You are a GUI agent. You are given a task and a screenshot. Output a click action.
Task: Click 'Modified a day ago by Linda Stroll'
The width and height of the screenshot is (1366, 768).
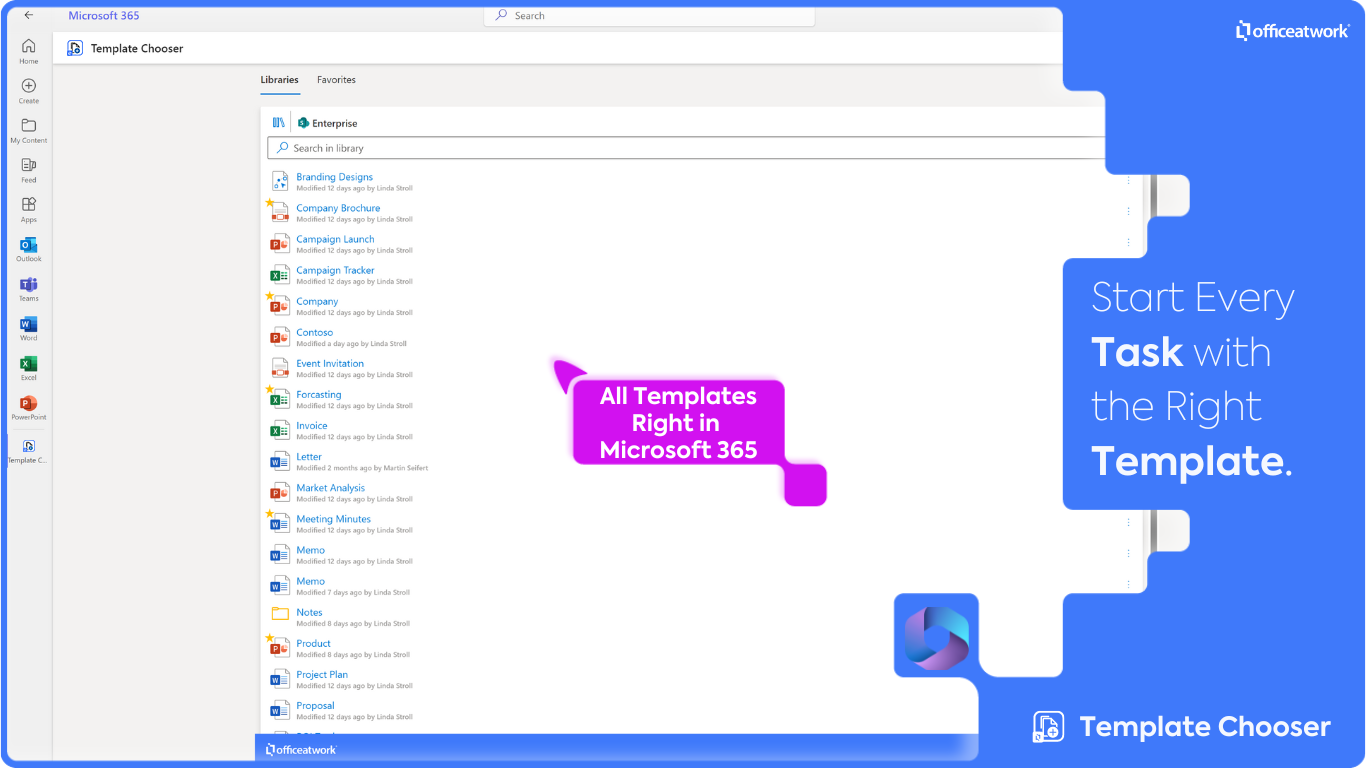point(351,344)
